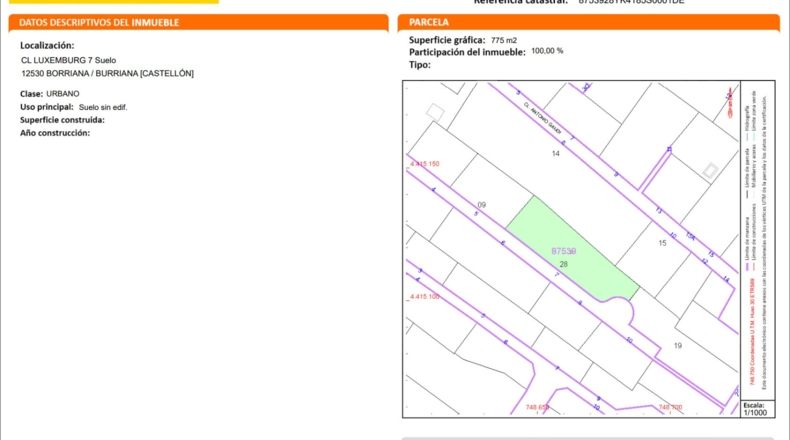Click the Uso principal label
Screen dimensions: 790x440
point(47,107)
